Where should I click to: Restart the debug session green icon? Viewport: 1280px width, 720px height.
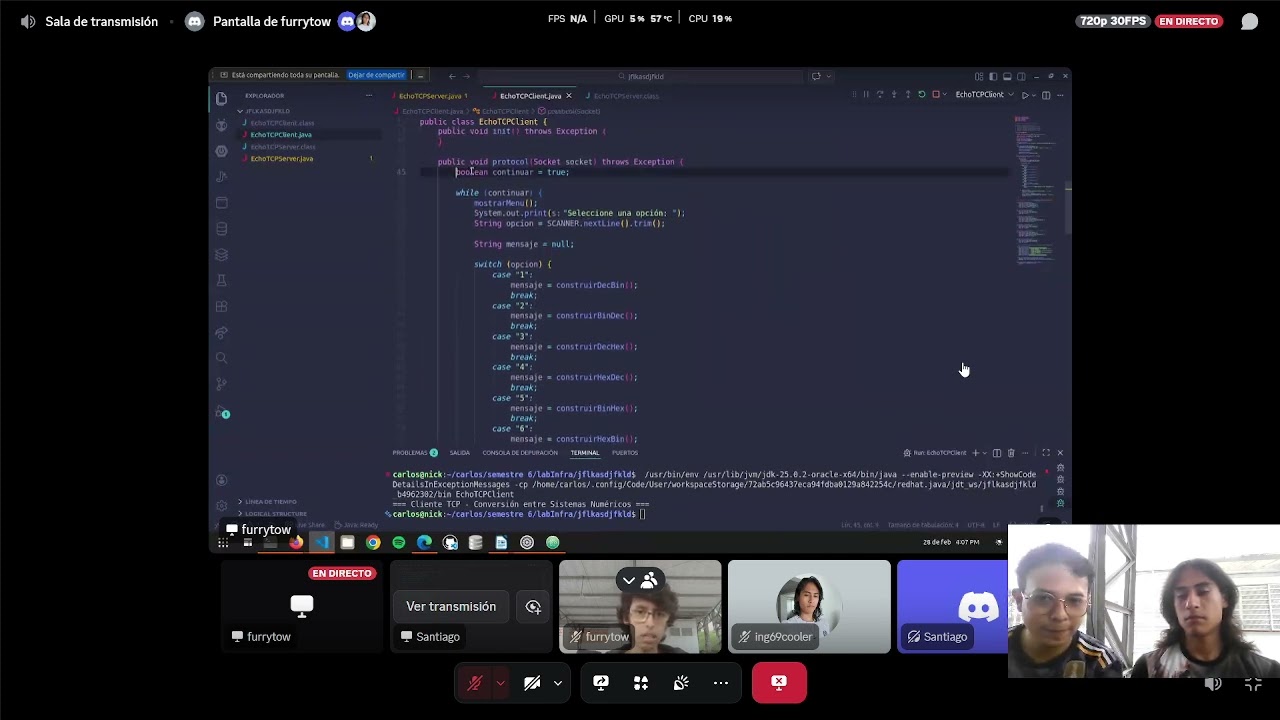922,94
